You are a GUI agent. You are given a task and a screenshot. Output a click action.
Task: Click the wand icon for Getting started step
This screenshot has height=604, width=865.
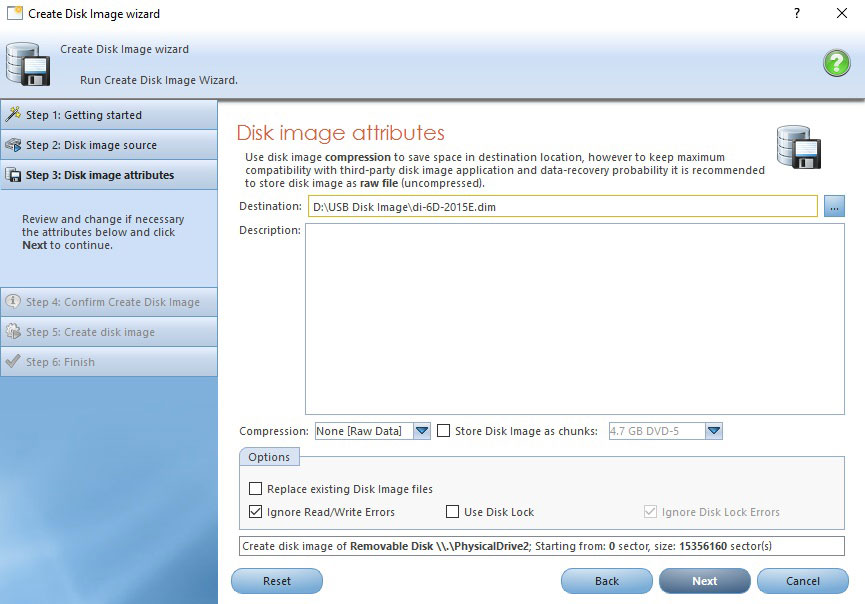click(13, 115)
